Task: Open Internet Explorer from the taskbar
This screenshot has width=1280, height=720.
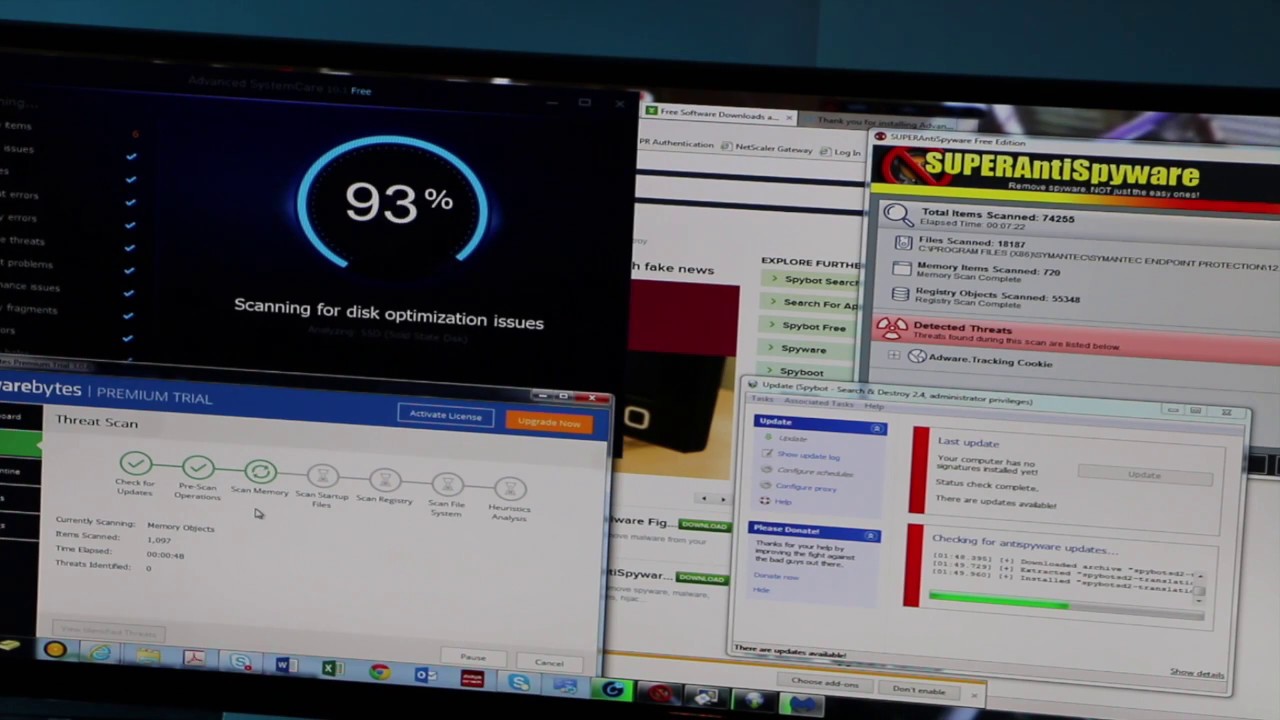Action: pyautogui.click(x=100, y=653)
